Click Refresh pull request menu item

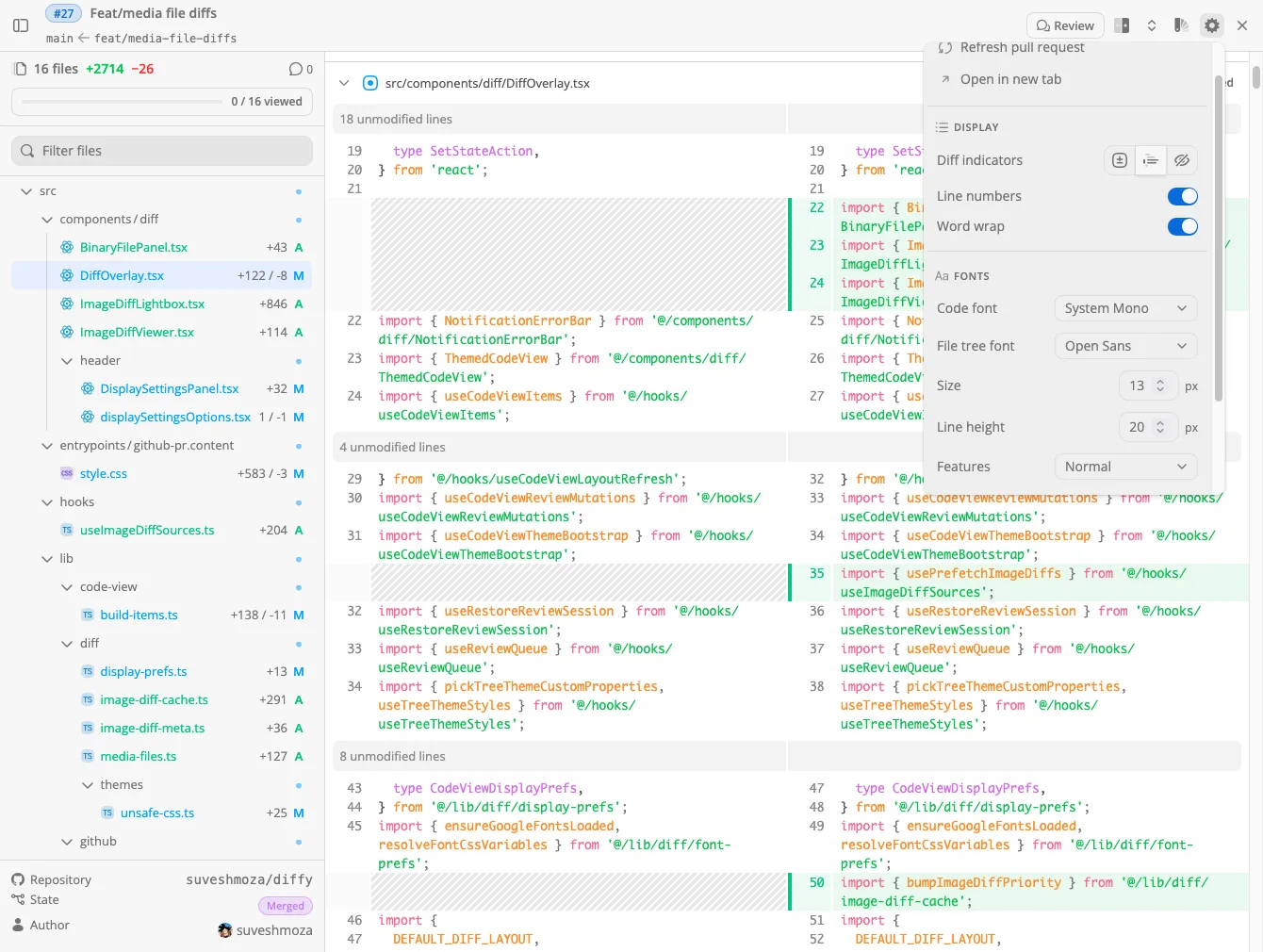point(1022,47)
